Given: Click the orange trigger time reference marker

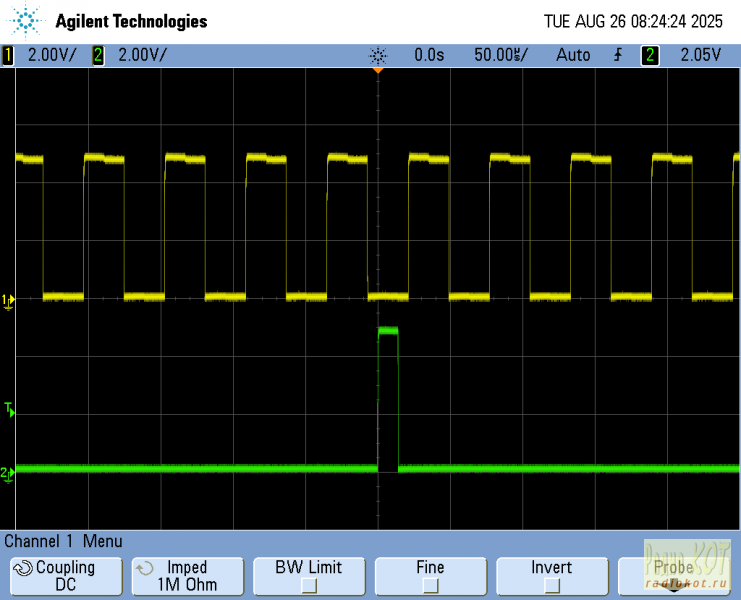Looking at the screenshot, I should (378, 70).
